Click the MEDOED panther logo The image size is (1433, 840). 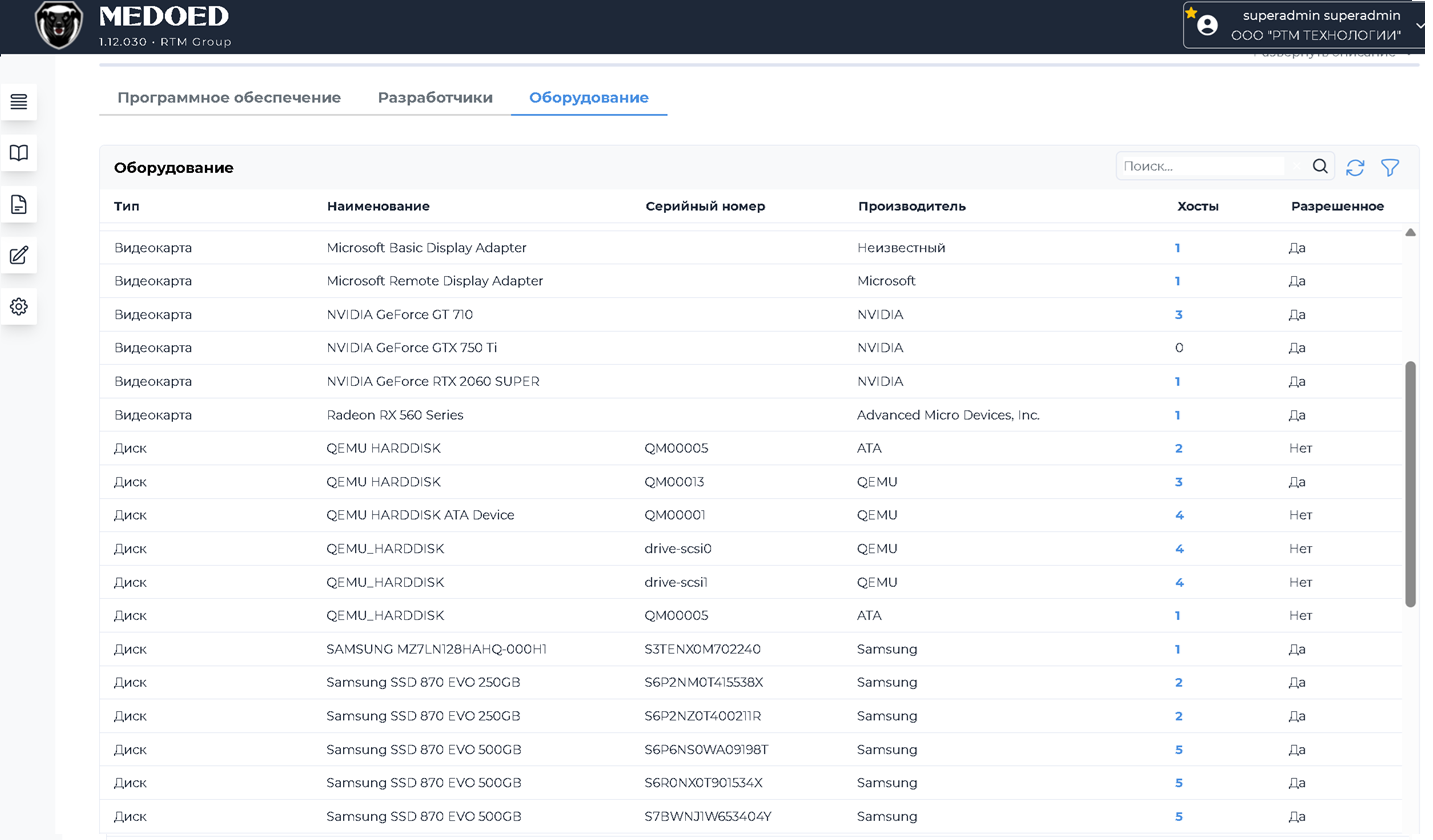59,26
